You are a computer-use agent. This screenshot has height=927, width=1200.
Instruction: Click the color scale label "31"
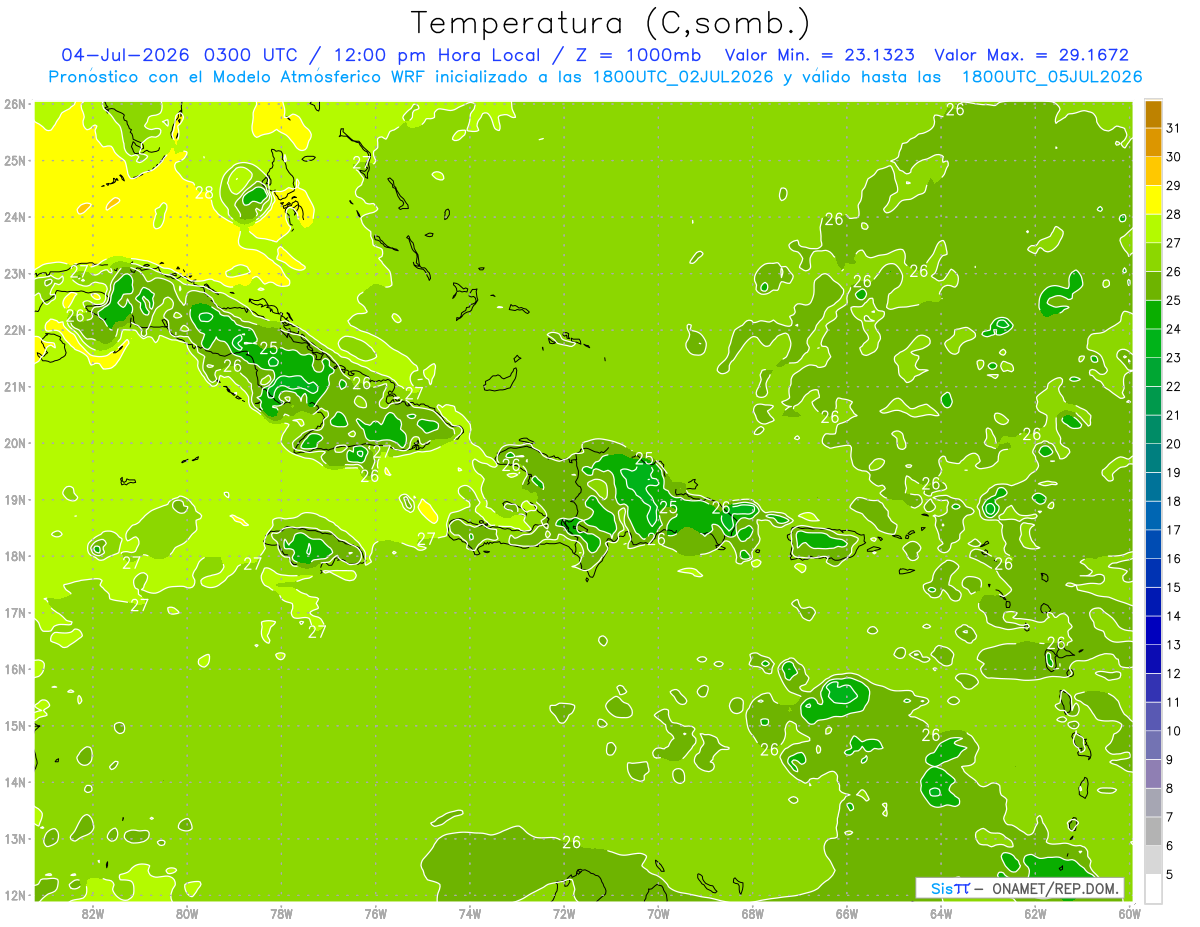(x=1174, y=128)
